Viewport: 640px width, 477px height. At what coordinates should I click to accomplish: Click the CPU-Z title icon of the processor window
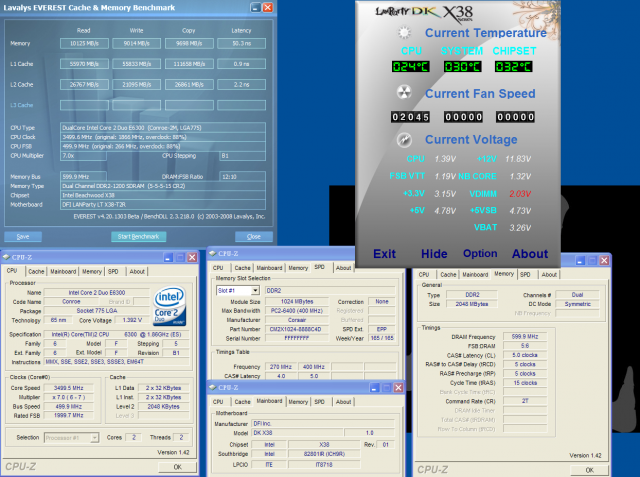[x=7, y=257]
